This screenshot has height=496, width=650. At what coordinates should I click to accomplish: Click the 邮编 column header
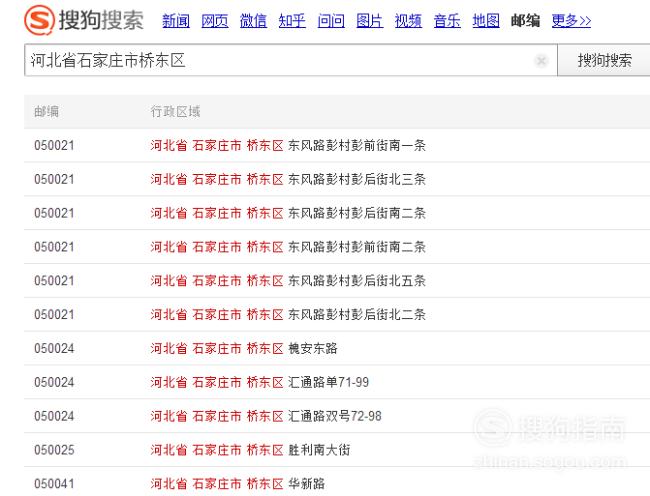click(46, 111)
